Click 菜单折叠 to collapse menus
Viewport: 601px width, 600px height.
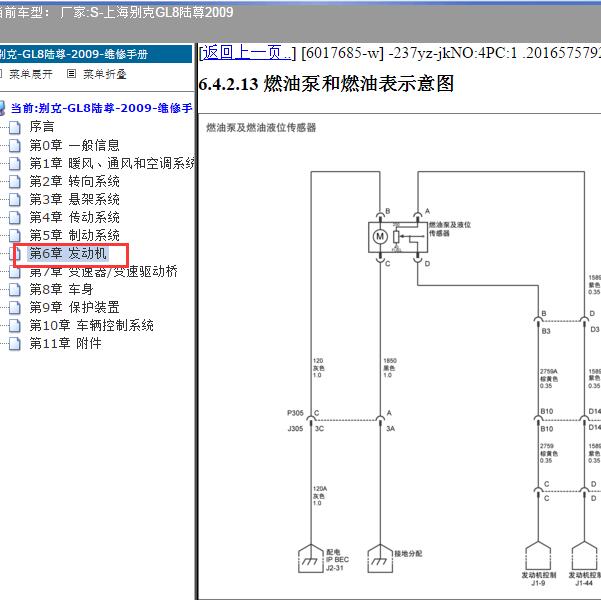[105, 74]
